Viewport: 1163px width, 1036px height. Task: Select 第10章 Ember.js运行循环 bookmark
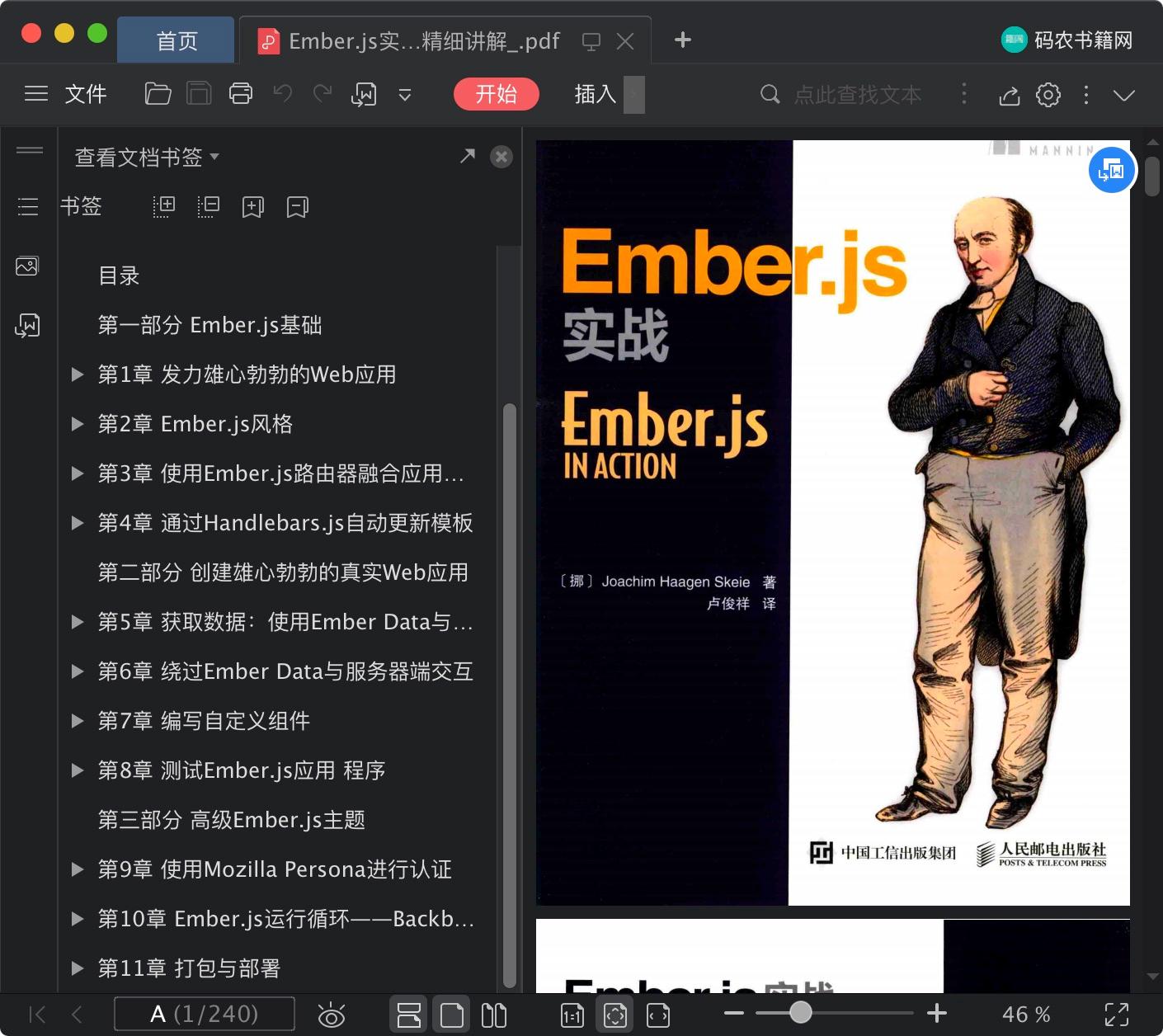point(285,919)
